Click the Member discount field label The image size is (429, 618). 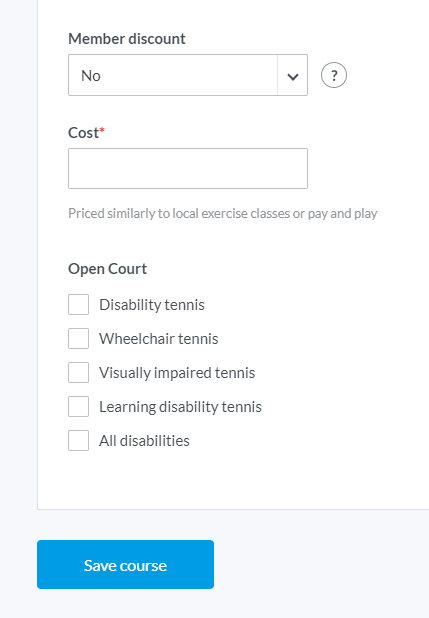(x=127, y=39)
